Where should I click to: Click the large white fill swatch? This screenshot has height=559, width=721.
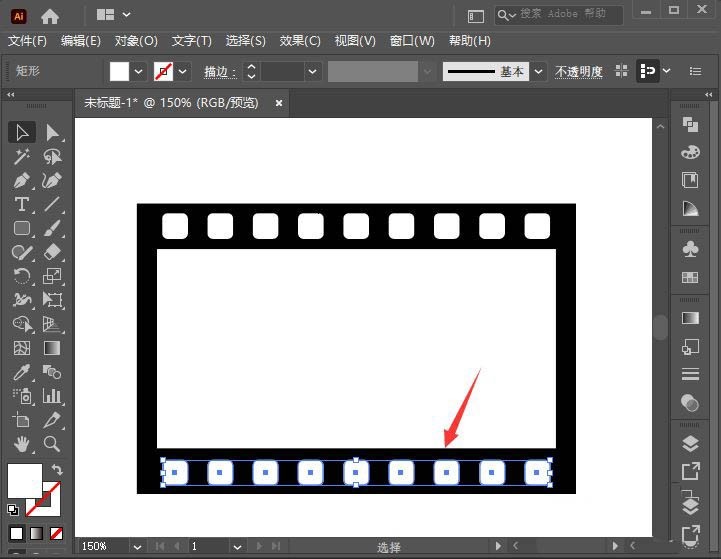tap(25, 480)
